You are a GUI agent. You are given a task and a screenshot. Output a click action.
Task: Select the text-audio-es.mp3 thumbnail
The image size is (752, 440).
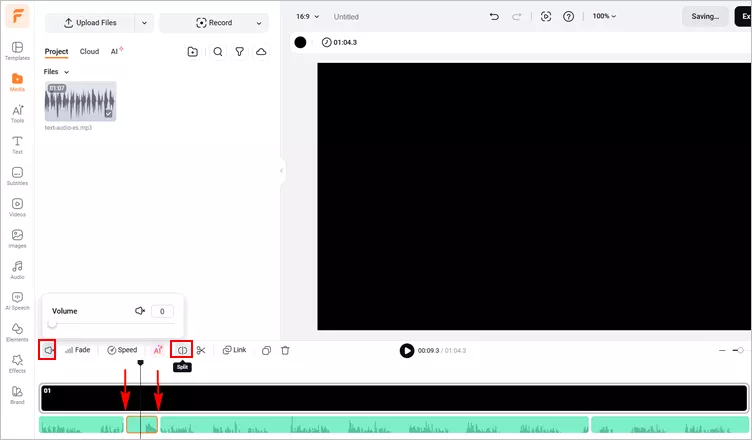tap(80, 101)
